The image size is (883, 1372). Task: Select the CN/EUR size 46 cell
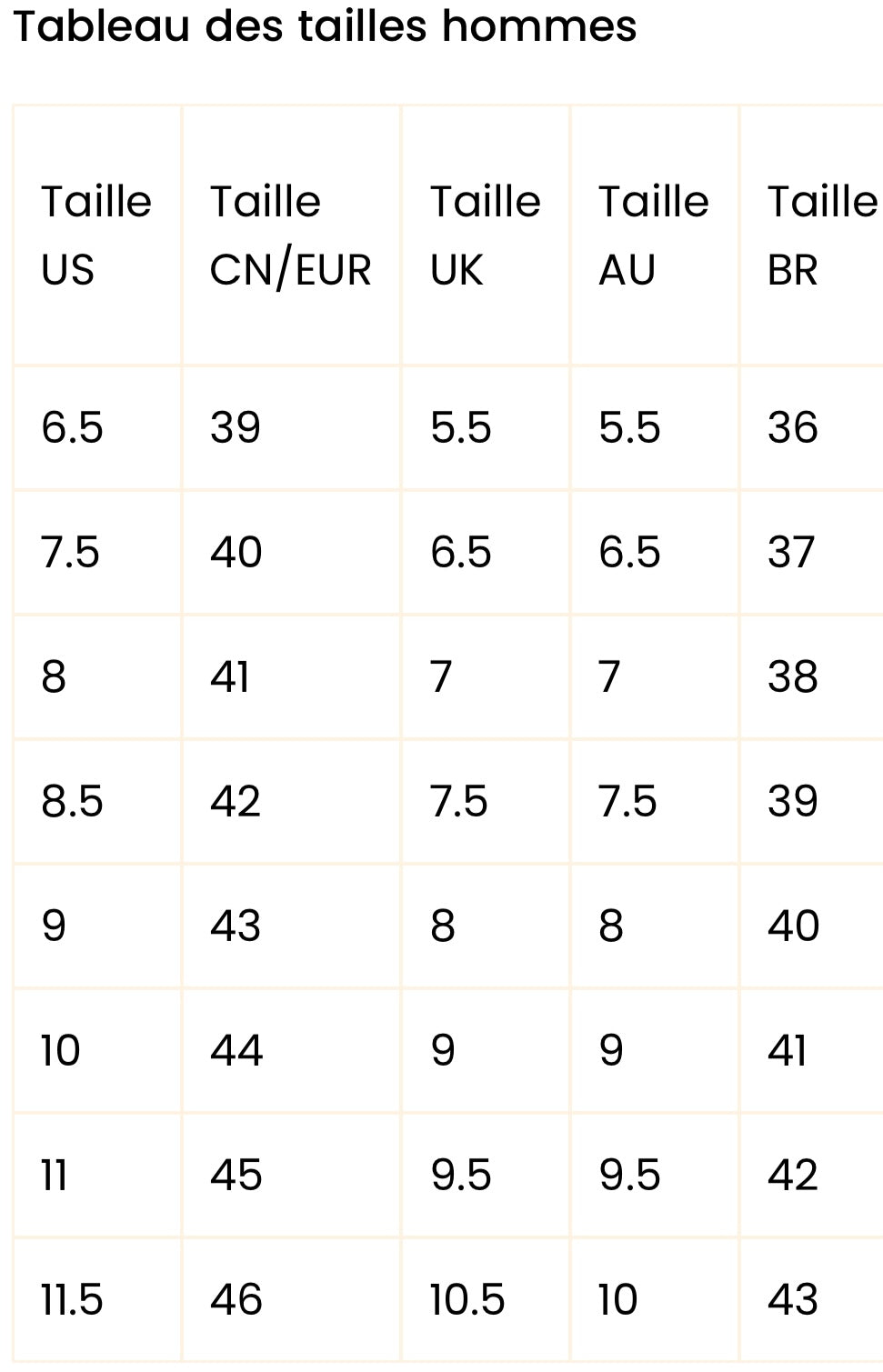click(x=291, y=1299)
